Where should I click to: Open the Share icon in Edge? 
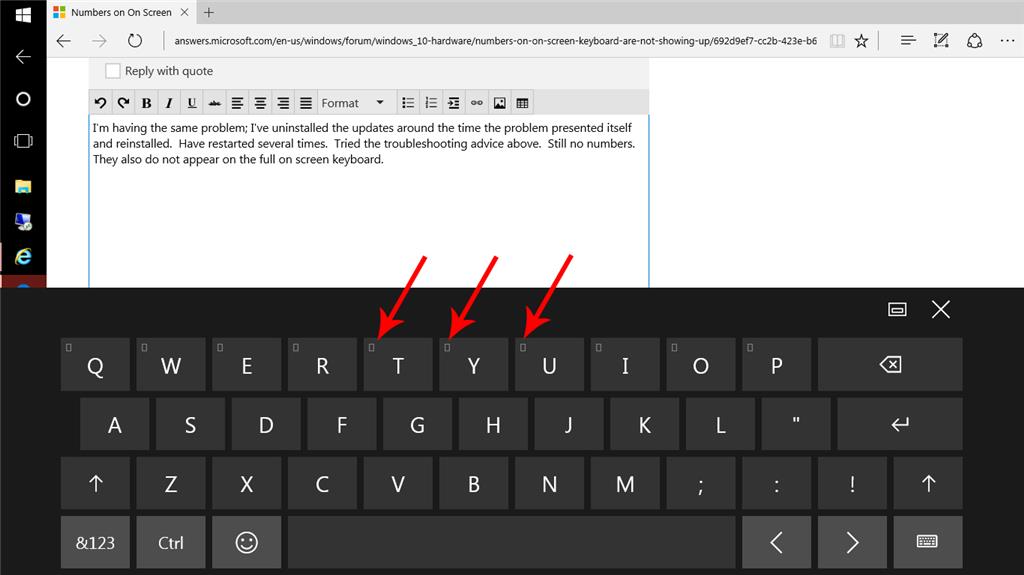(974, 41)
